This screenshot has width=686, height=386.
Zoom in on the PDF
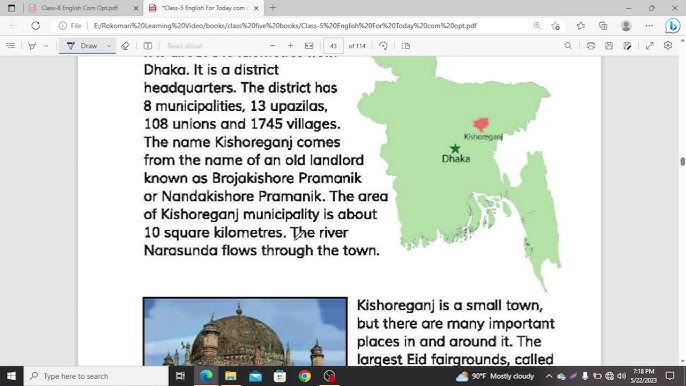[x=290, y=46]
